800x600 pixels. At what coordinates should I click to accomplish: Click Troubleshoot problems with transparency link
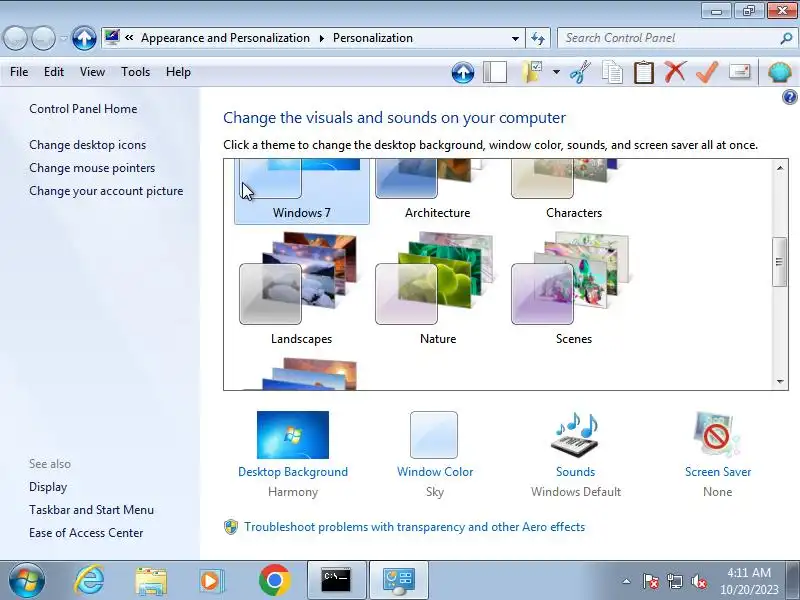[414, 527]
